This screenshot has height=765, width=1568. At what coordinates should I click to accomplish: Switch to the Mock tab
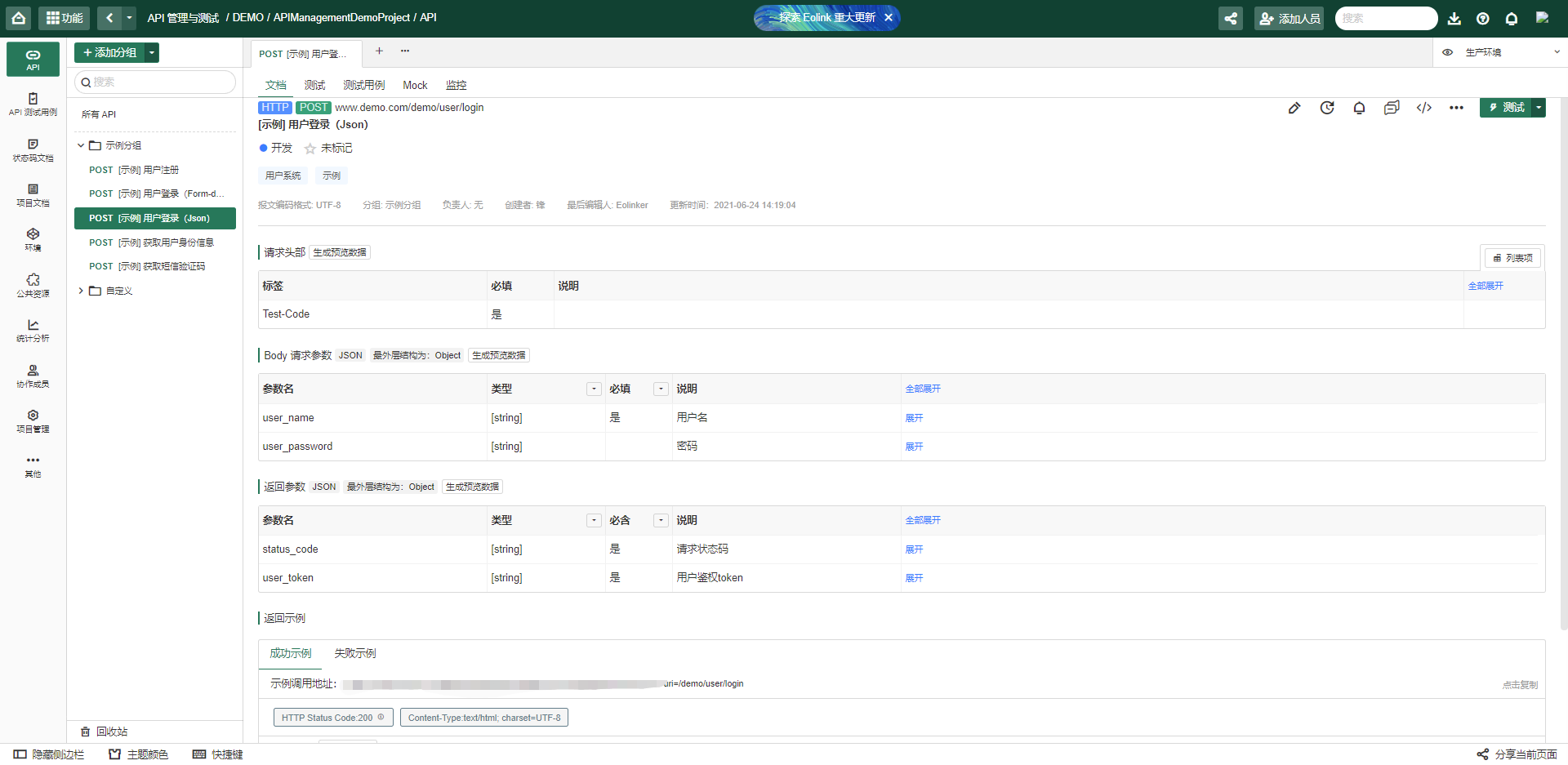click(x=415, y=85)
